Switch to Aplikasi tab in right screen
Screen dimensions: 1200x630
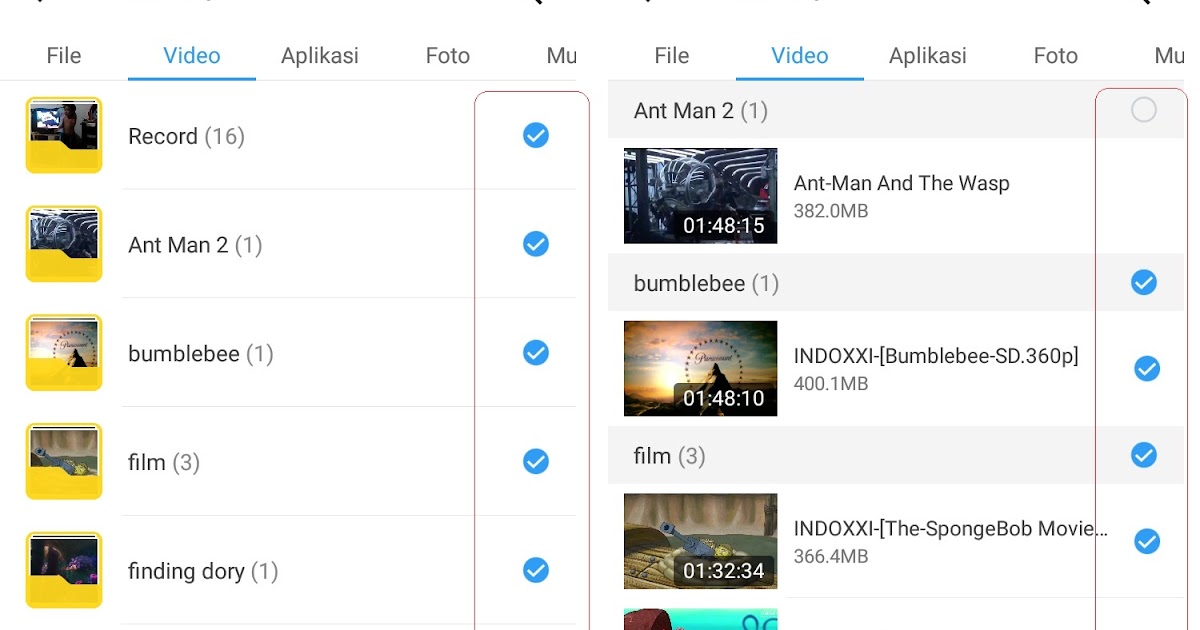coord(928,56)
